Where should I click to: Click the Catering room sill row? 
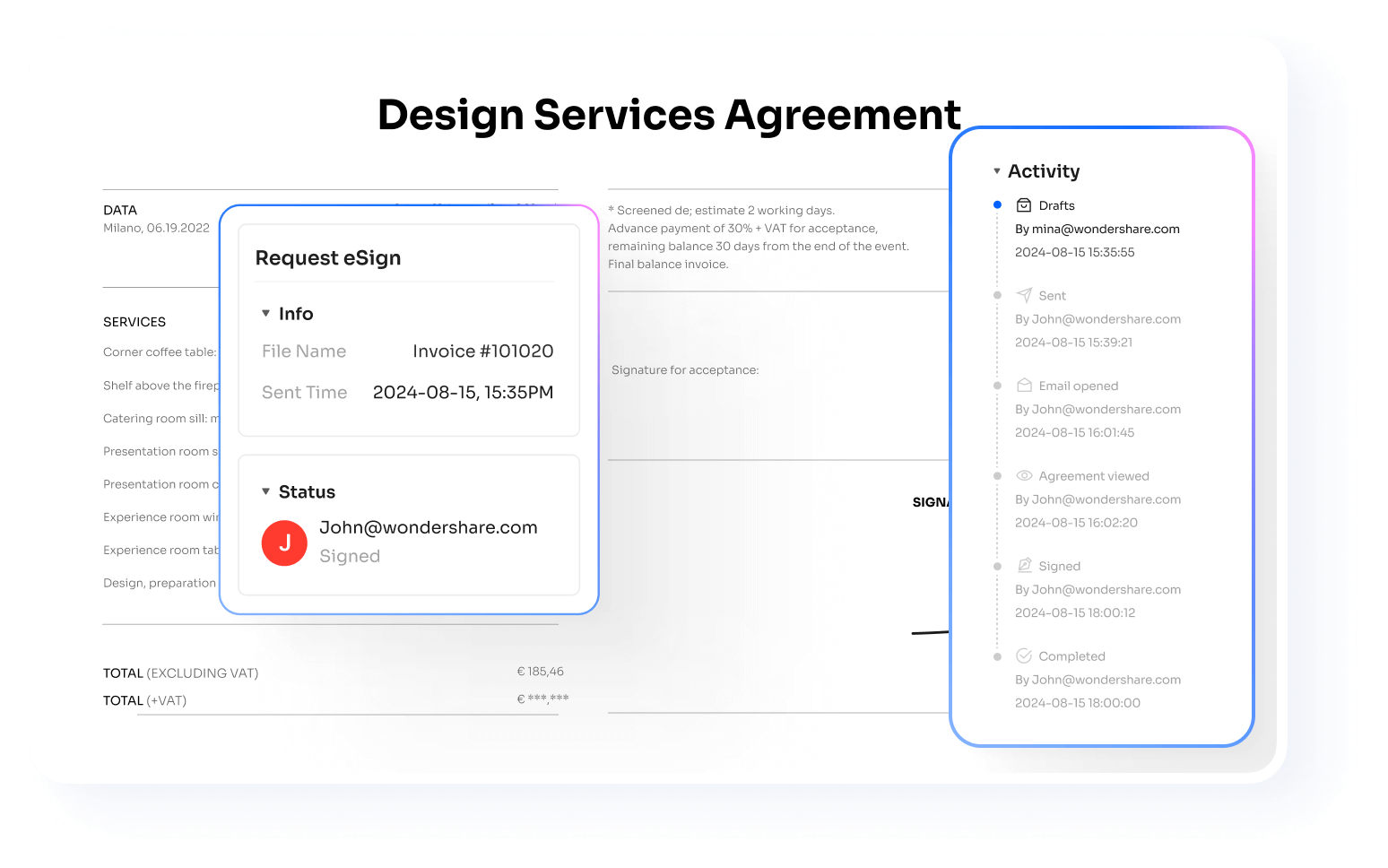pos(161,419)
